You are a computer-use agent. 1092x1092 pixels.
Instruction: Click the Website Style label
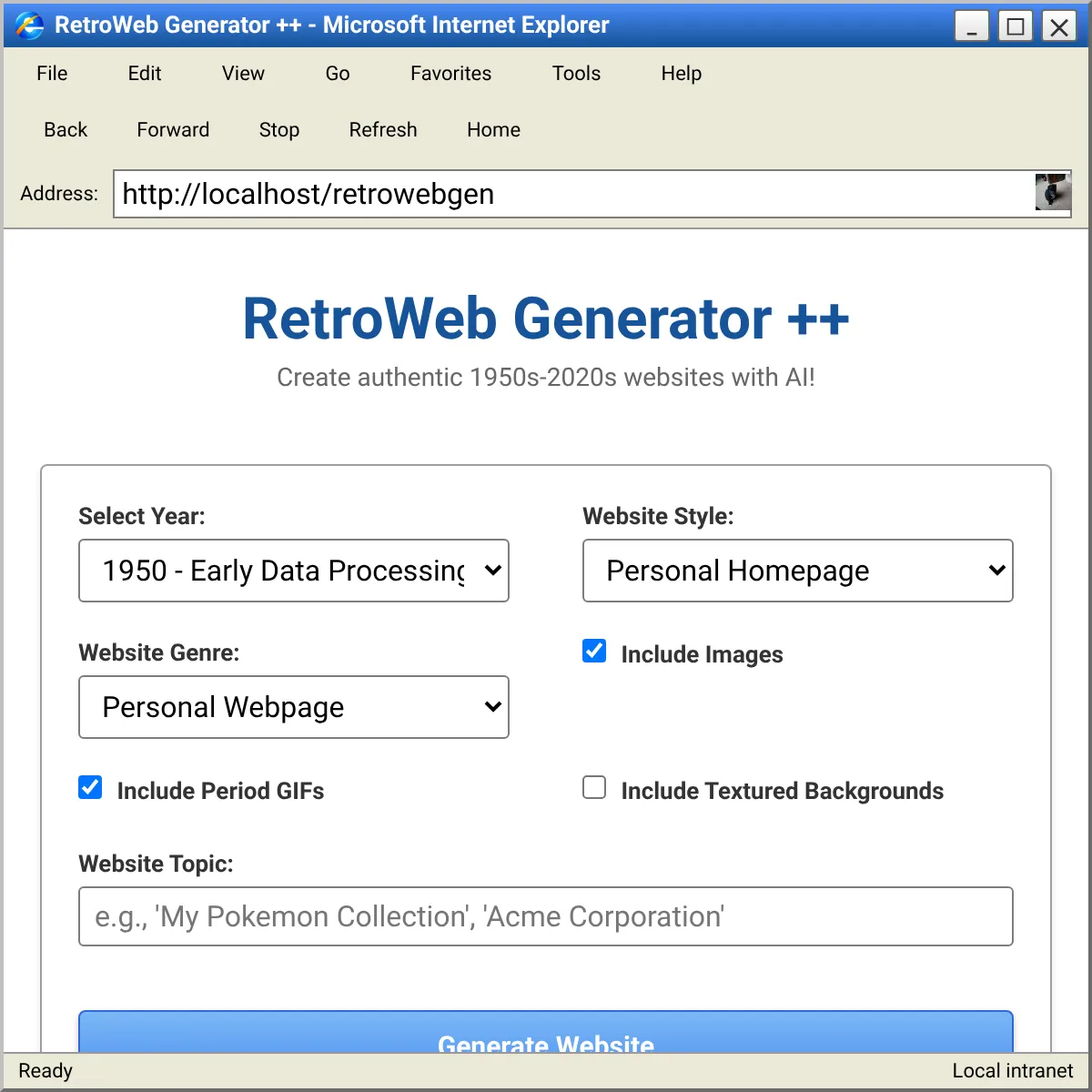(x=658, y=516)
